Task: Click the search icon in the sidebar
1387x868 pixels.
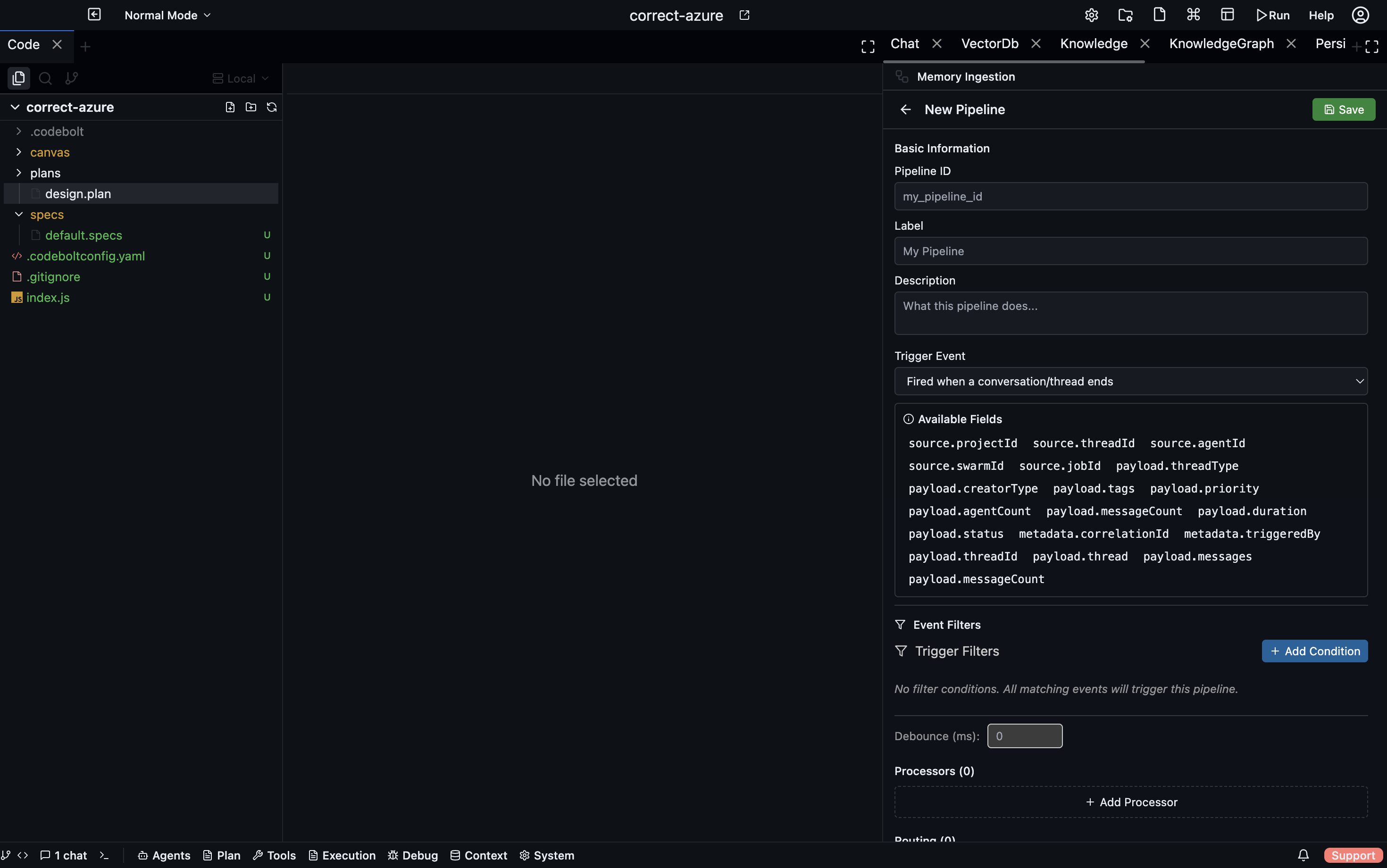Action: click(45, 78)
